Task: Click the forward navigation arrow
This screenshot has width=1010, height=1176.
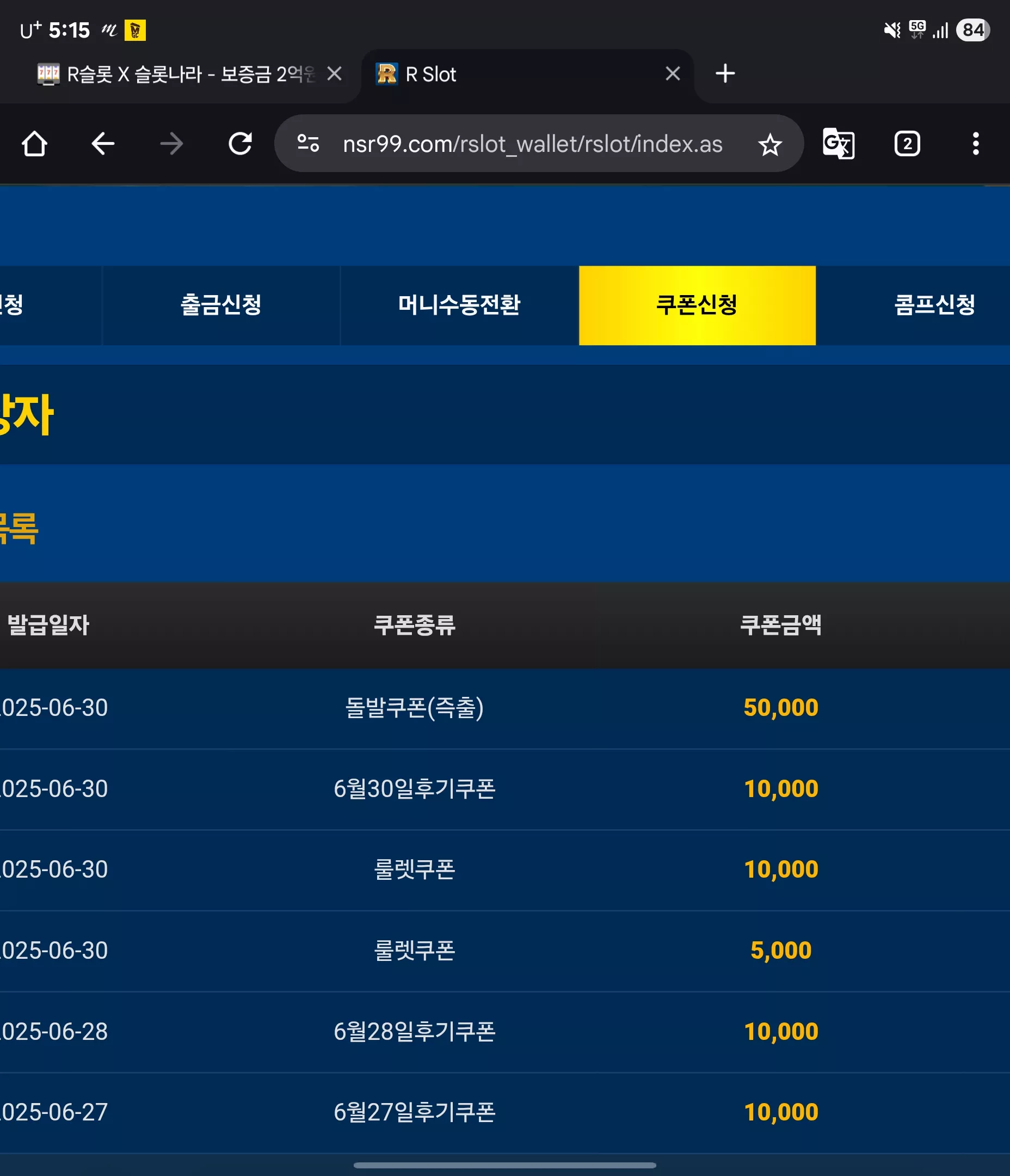Action: tap(171, 144)
